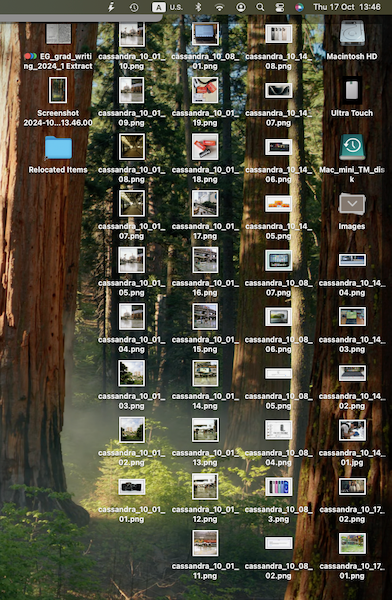392x600 pixels.
Task: Select cassandra_10_14_08.png file
Action: pyautogui.click(x=278, y=34)
